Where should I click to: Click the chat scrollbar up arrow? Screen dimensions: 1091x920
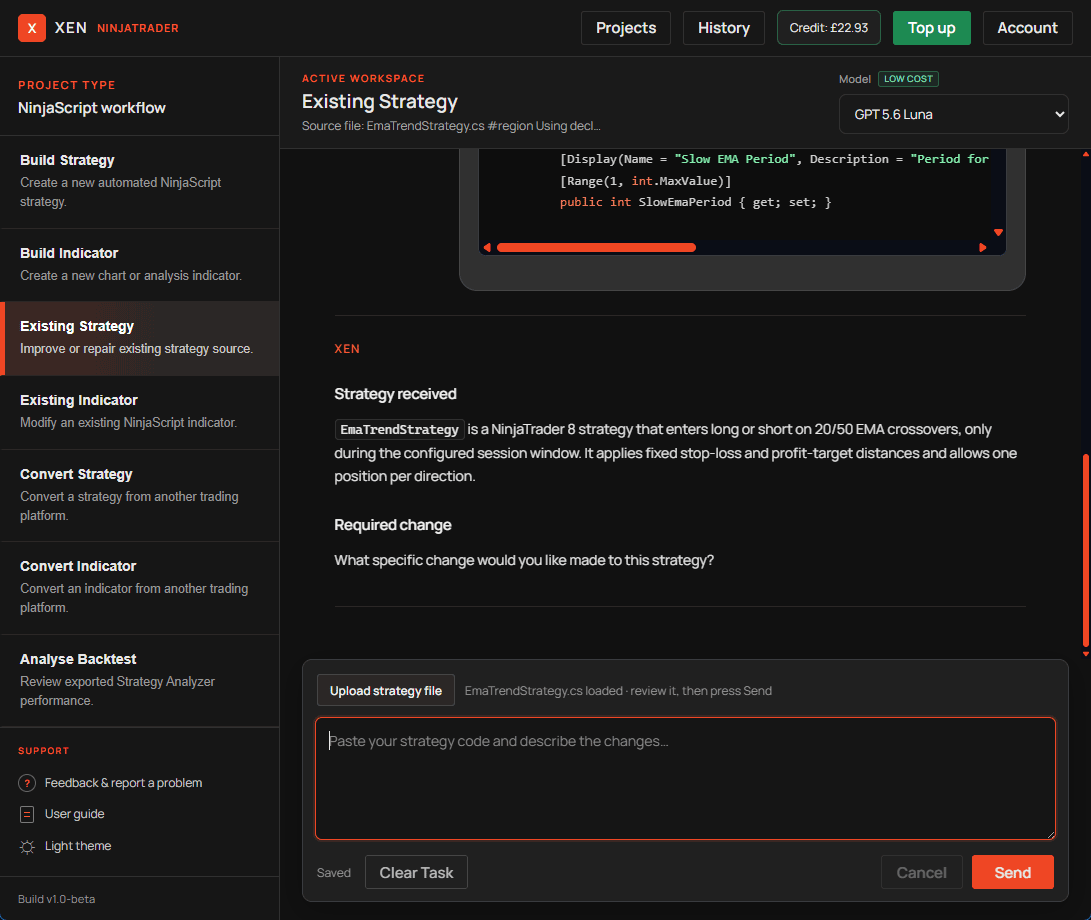(1085, 154)
